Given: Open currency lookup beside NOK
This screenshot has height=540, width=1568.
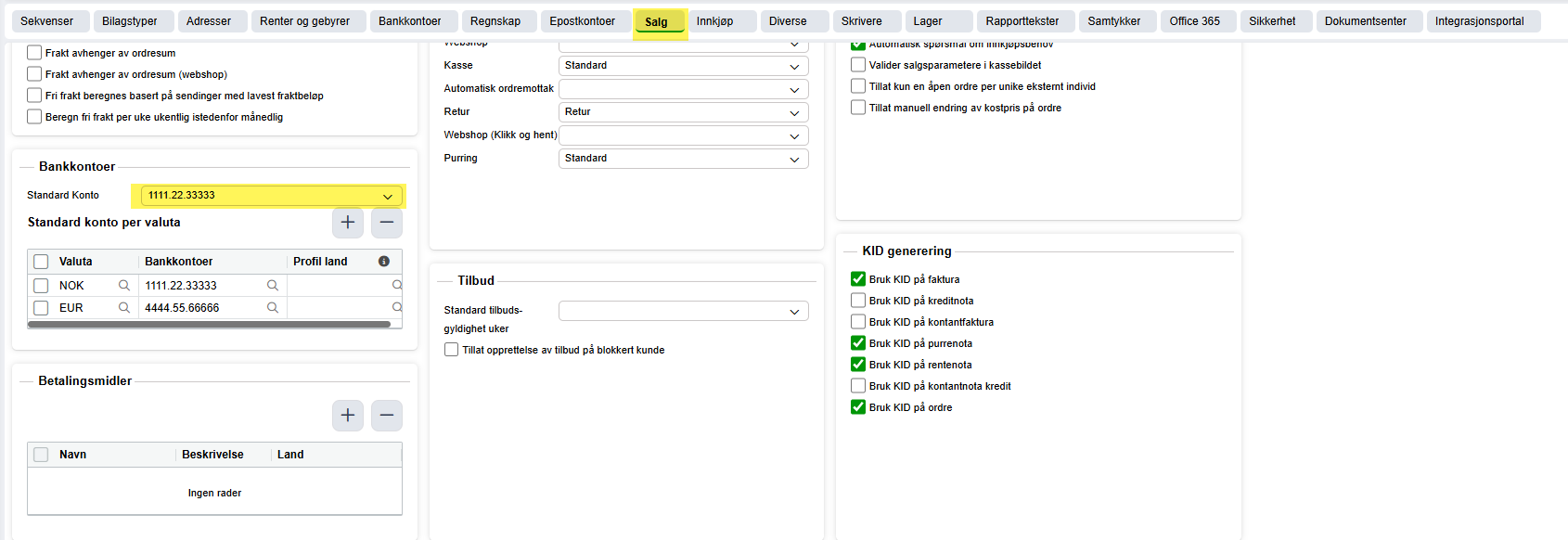Looking at the screenshot, I should pos(124,286).
